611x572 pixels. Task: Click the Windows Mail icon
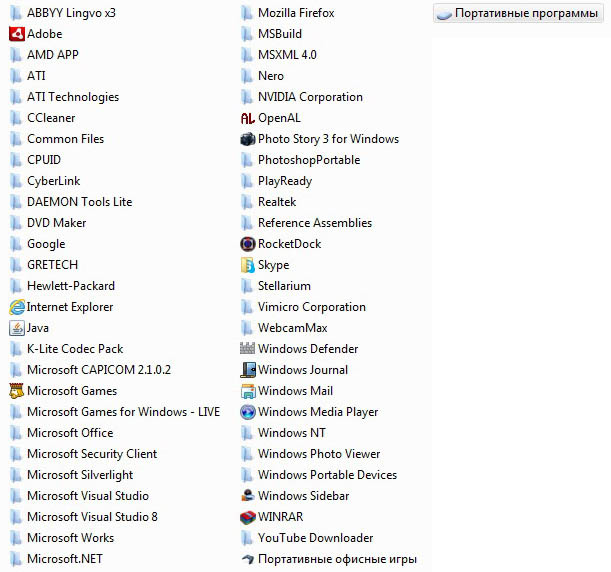pyautogui.click(x=248, y=391)
